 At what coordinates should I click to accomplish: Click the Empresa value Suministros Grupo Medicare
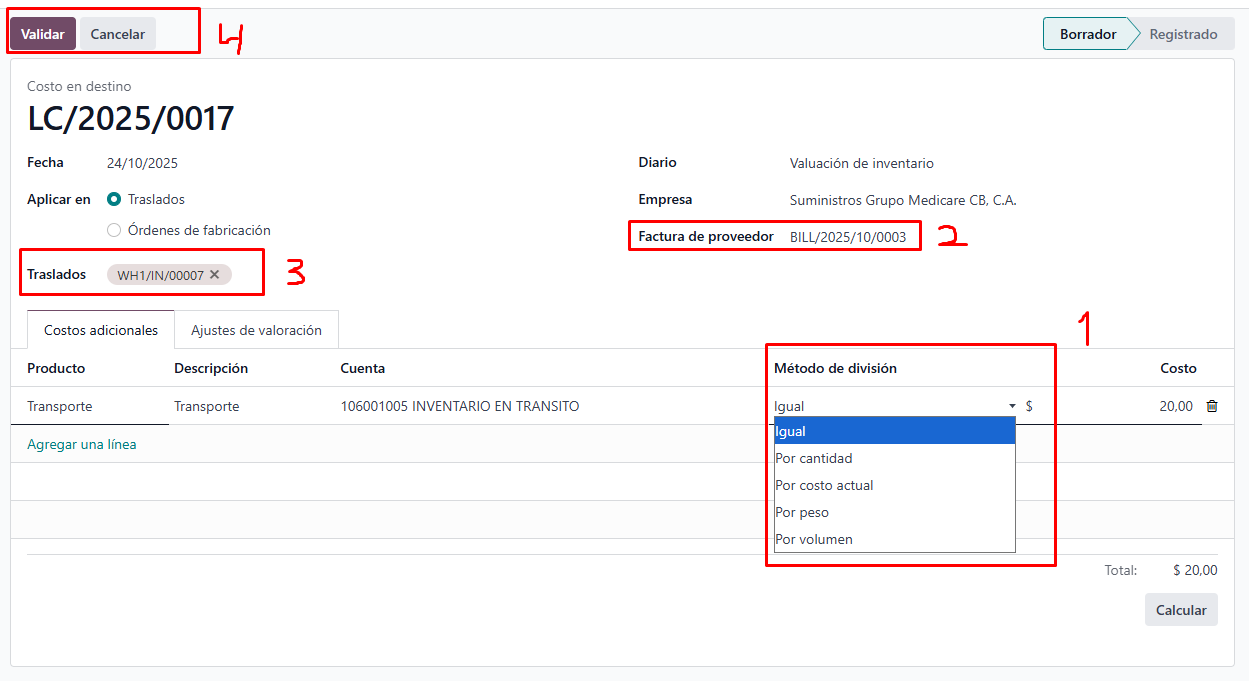pos(903,200)
